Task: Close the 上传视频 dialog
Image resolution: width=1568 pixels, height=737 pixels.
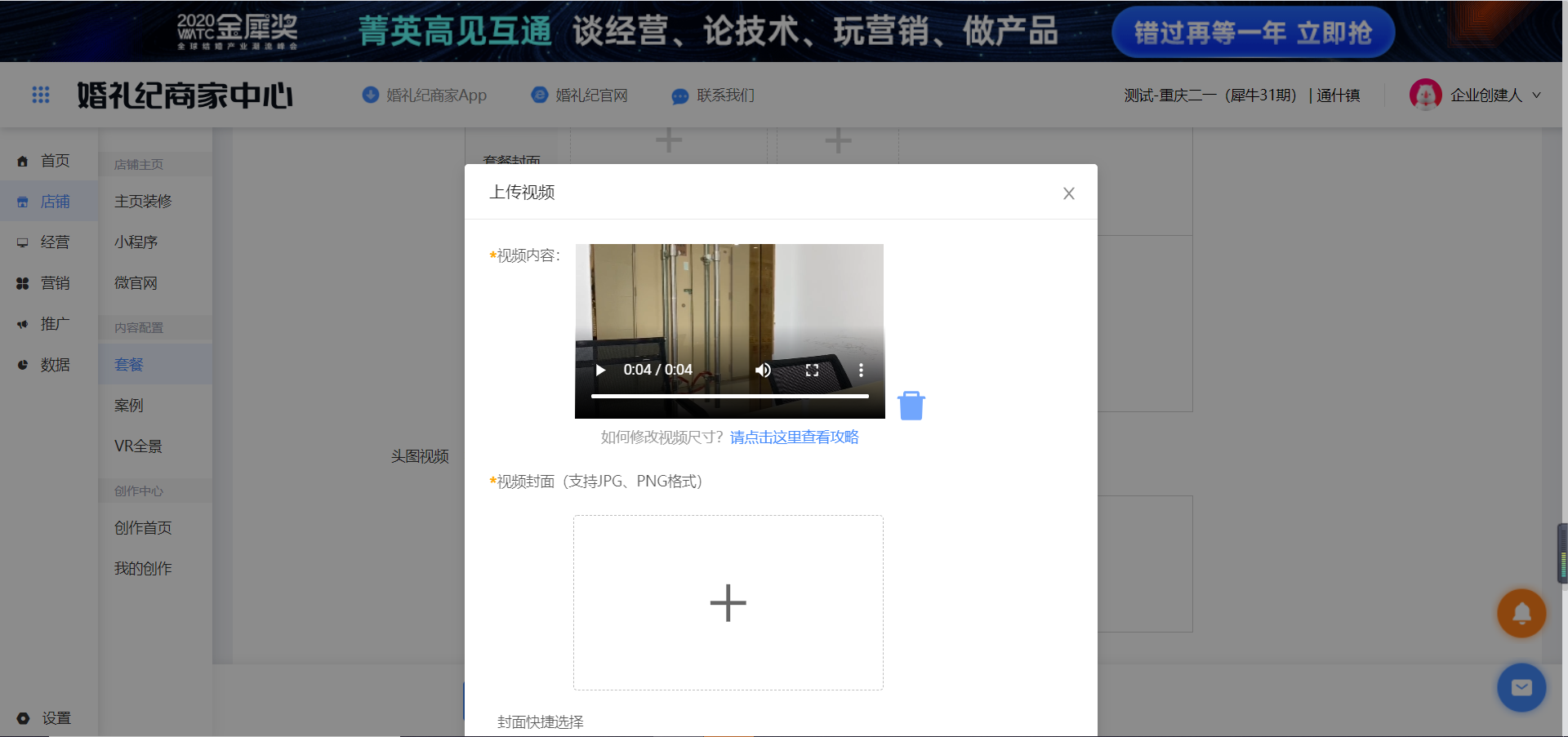Action: point(1068,193)
